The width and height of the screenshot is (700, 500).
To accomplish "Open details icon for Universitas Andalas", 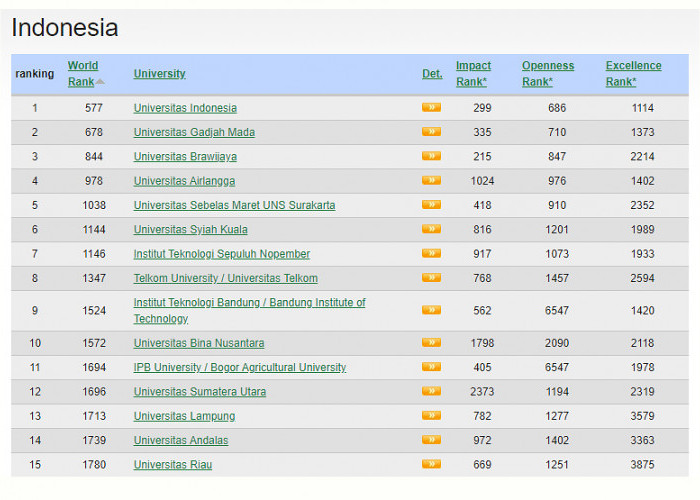I will coord(431,440).
